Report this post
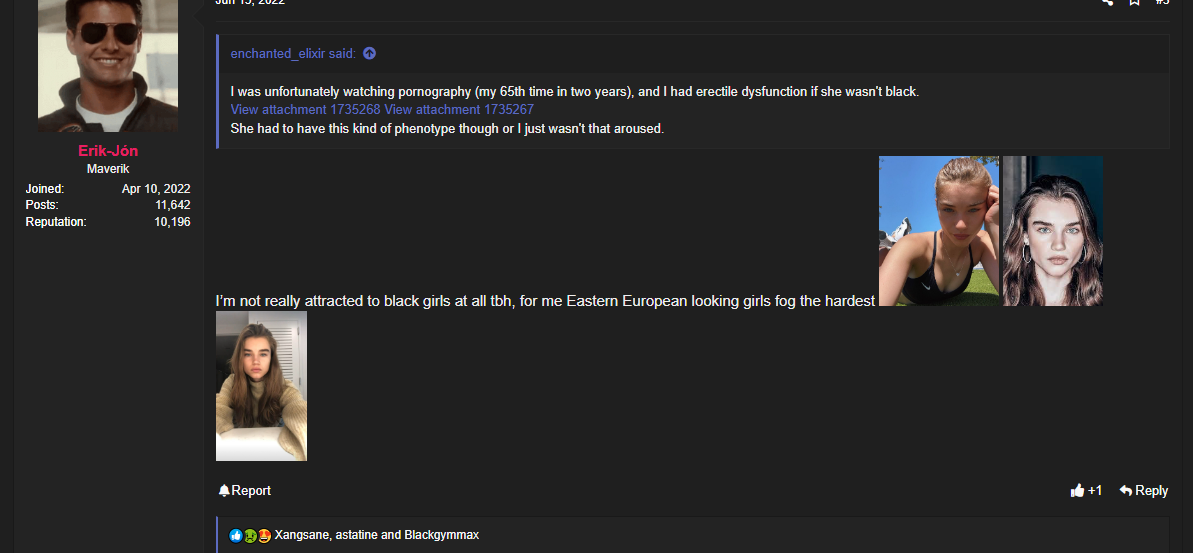This screenshot has width=1193, height=553. [244, 491]
